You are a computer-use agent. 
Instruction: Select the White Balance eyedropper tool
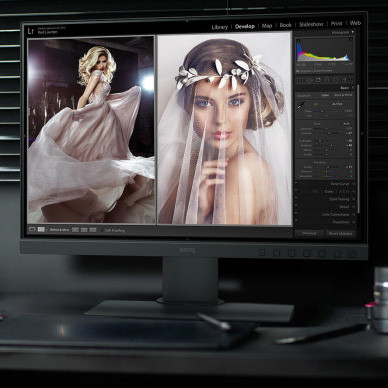coord(301,105)
